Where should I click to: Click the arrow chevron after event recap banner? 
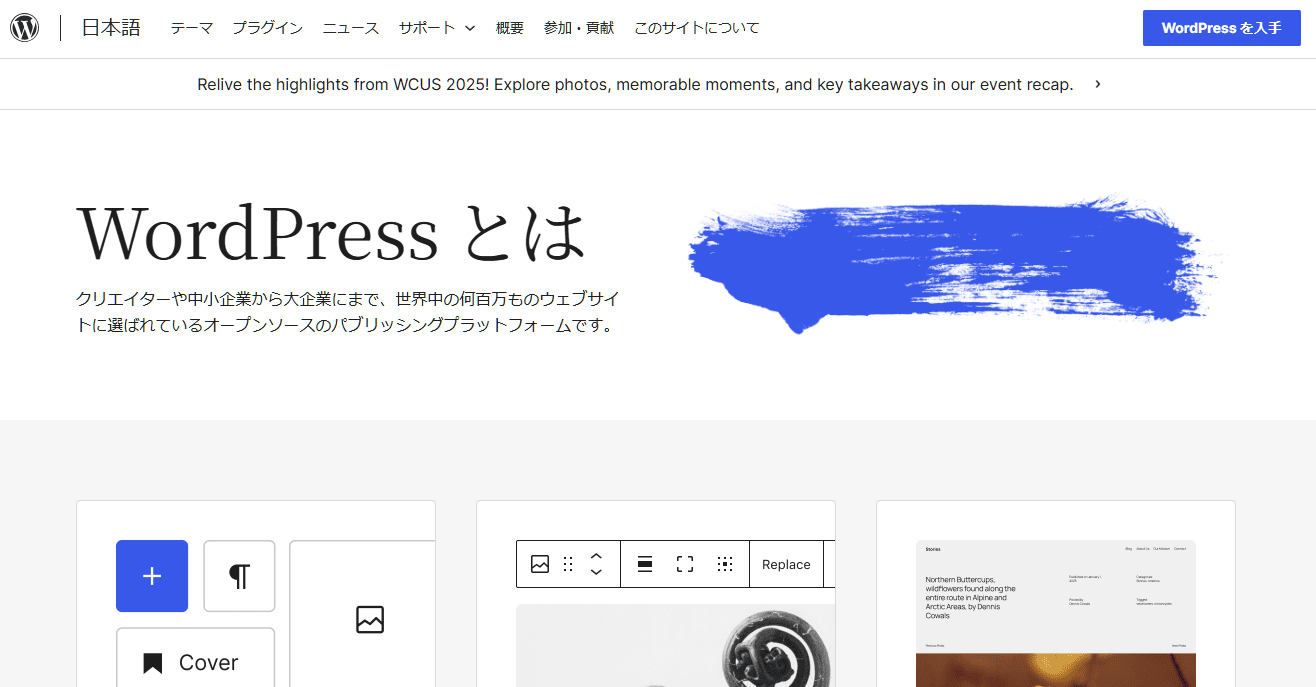coord(1098,84)
